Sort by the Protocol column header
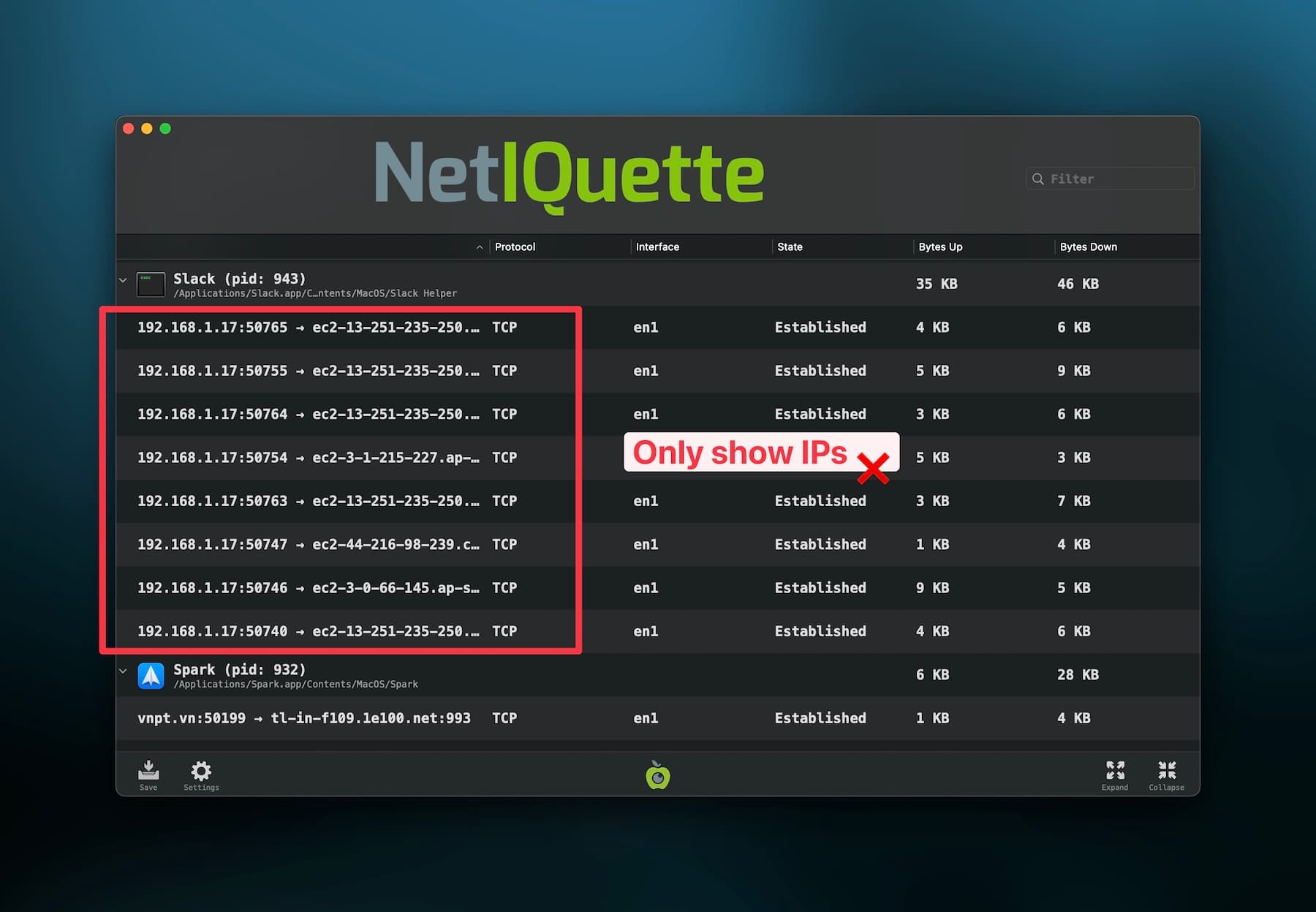The width and height of the screenshot is (1316, 912). click(x=515, y=247)
